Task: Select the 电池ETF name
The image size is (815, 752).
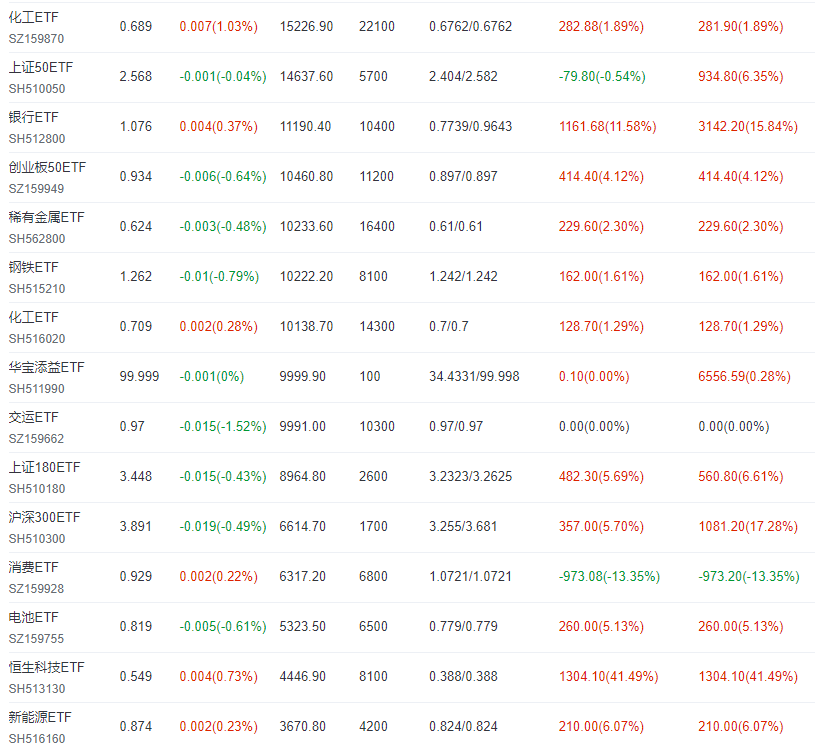Action: (x=33, y=617)
